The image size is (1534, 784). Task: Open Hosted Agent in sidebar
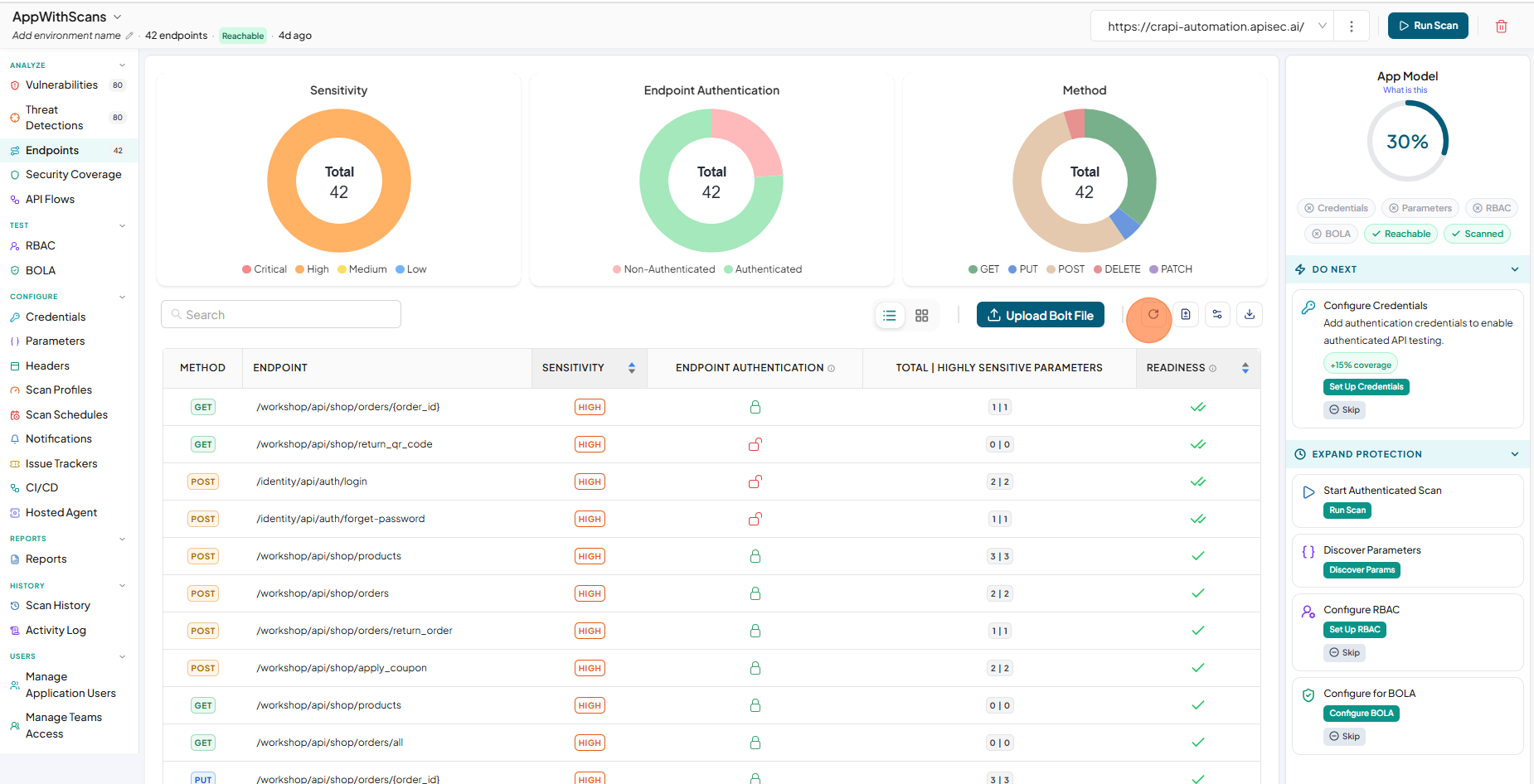click(61, 513)
